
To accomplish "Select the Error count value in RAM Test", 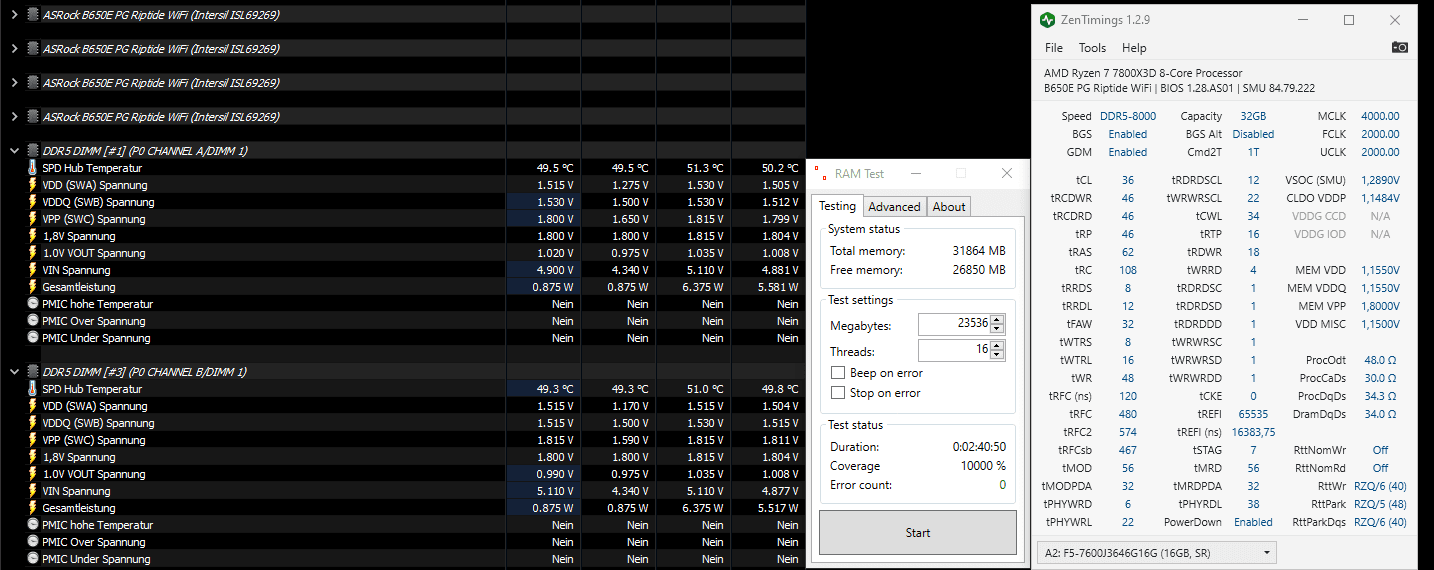I will pyautogui.click(x=1002, y=485).
